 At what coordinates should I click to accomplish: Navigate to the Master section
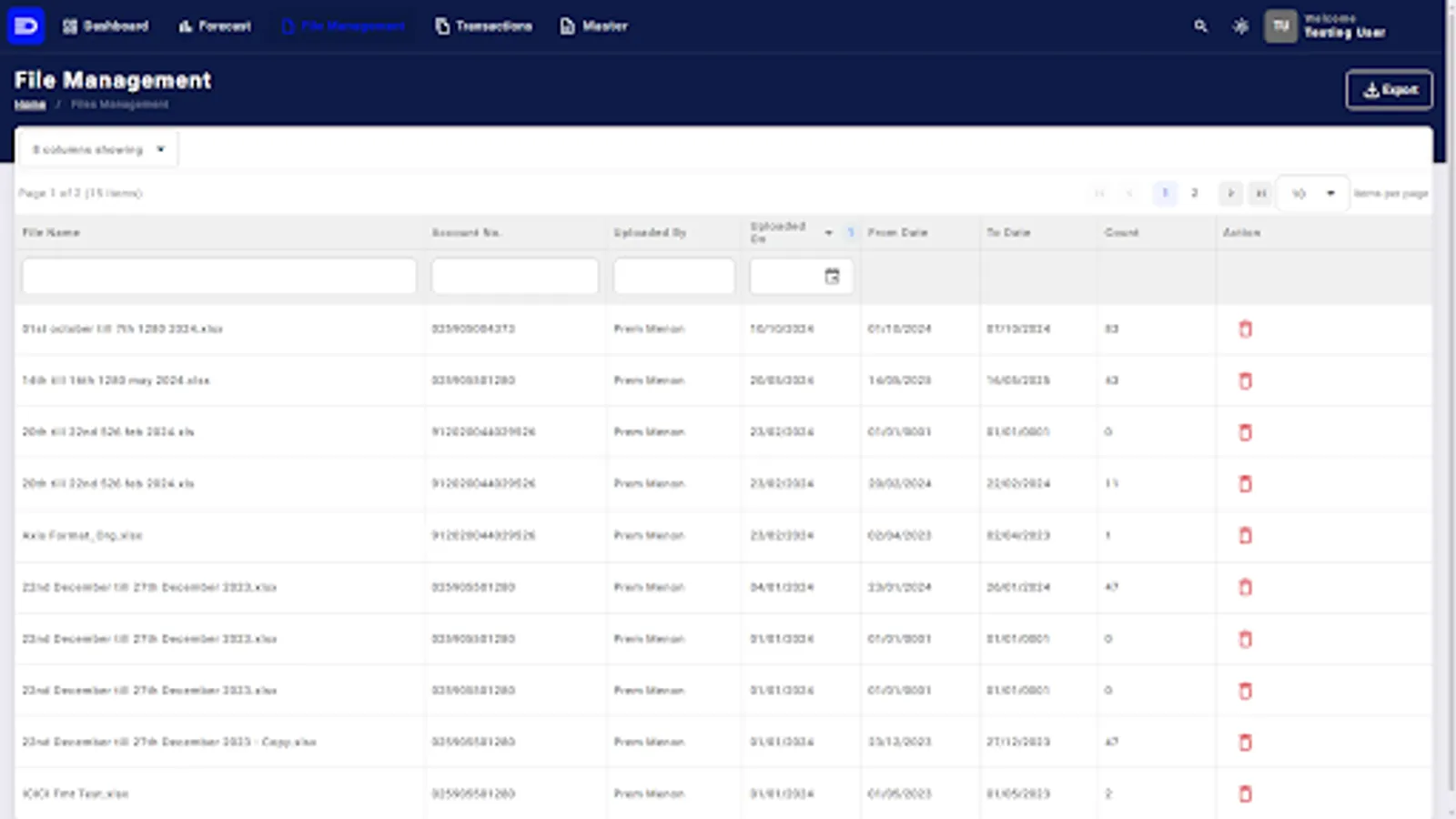(593, 26)
